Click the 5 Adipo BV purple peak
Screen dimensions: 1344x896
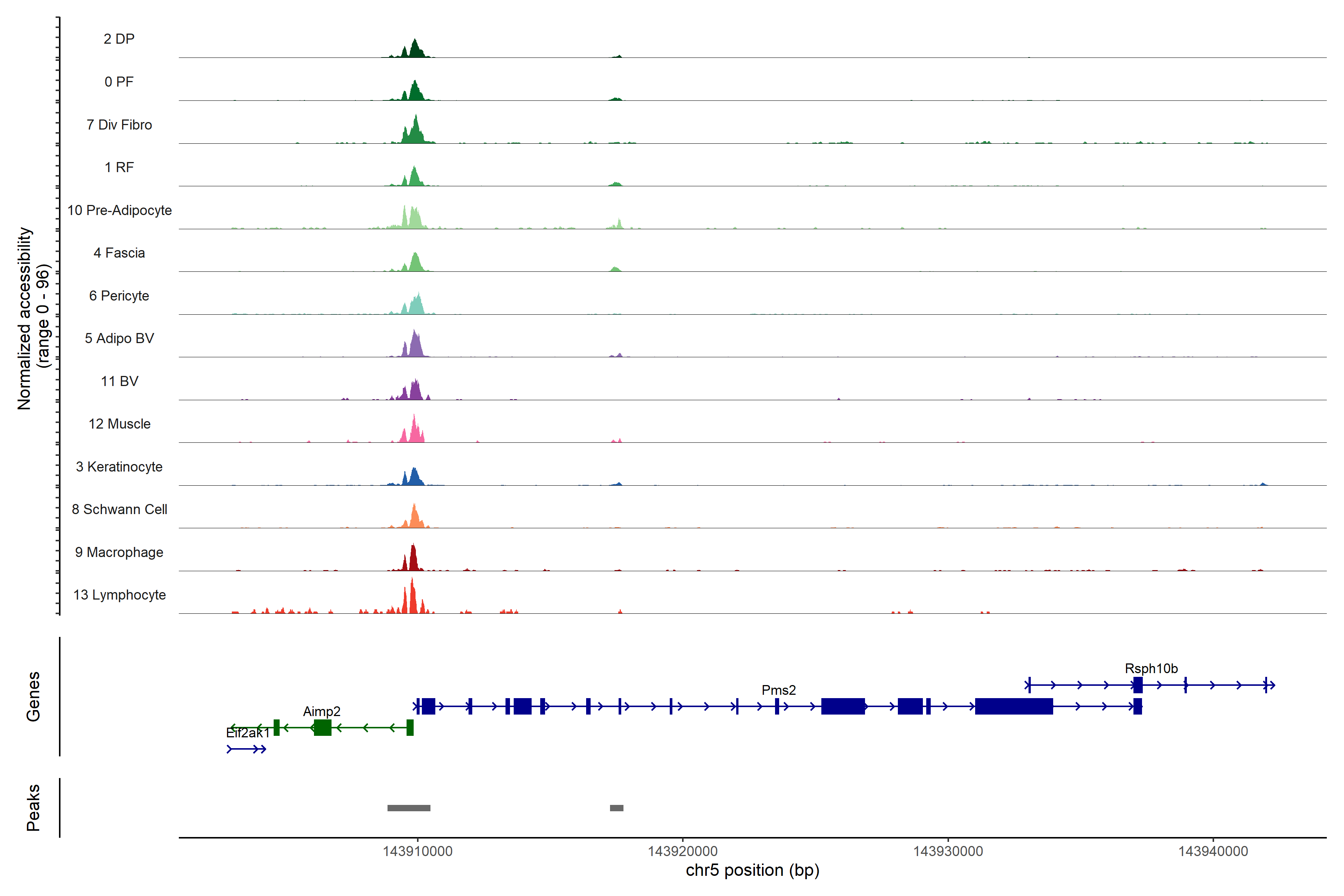[415, 346]
